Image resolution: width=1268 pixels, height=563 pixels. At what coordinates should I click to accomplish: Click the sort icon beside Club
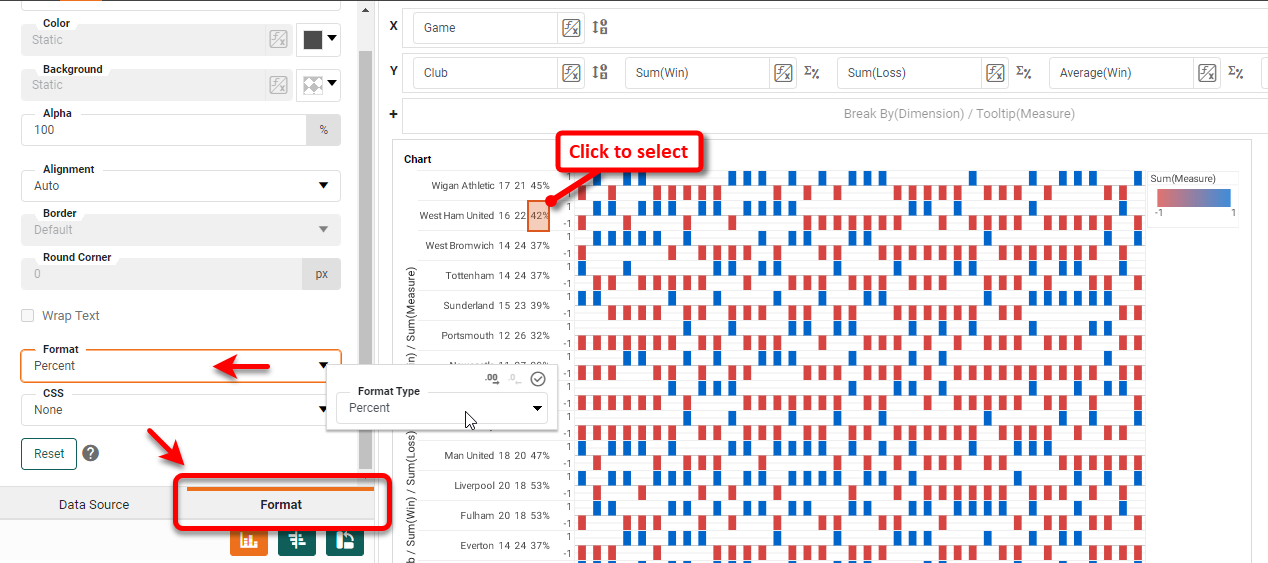pos(600,73)
